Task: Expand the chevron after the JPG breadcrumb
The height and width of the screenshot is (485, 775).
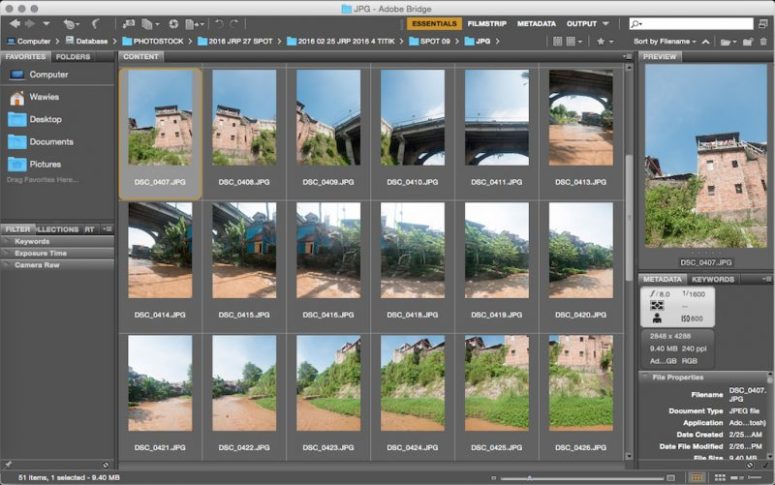Action: coord(497,41)
